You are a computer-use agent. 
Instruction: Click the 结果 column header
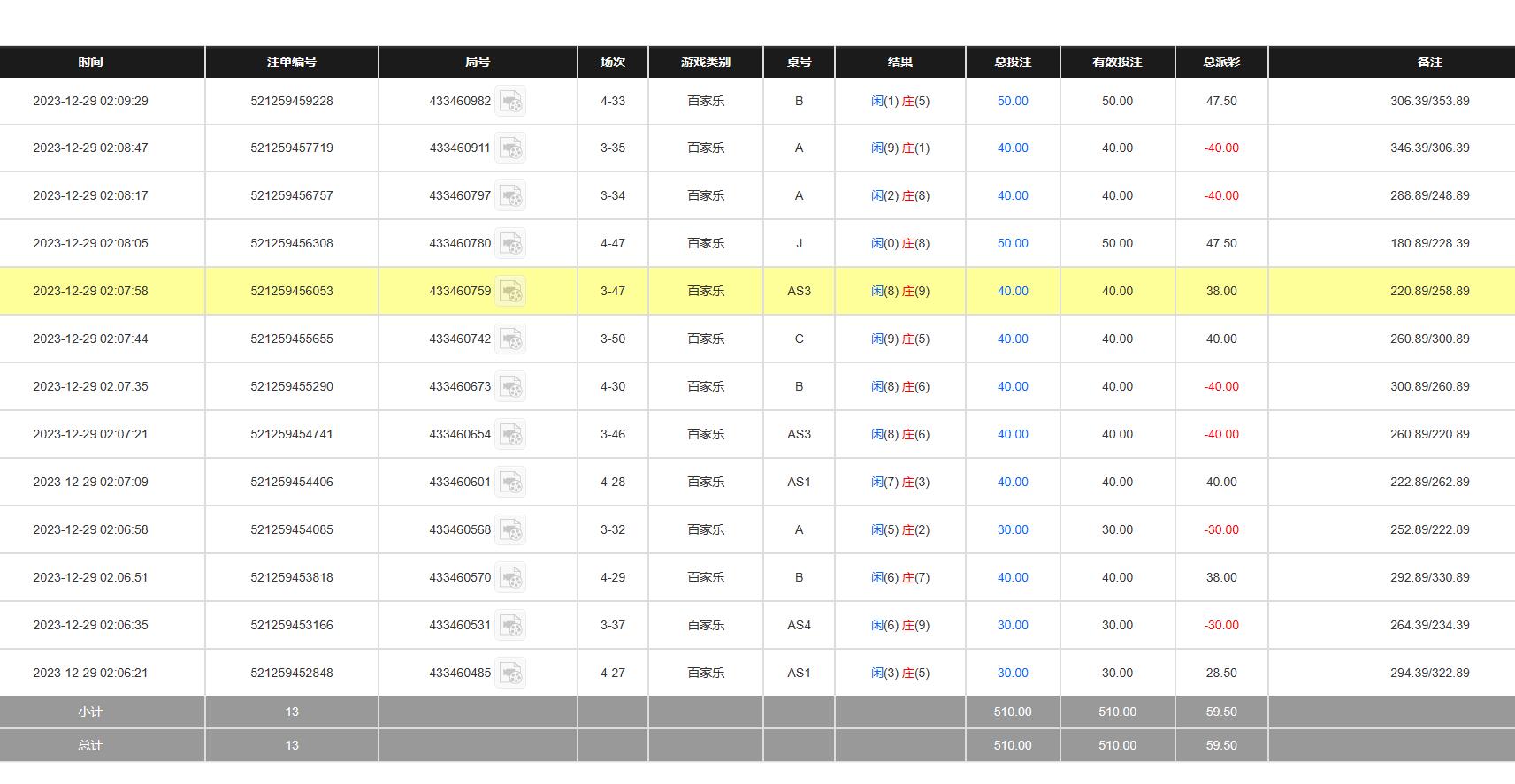[x=900, y=62]
